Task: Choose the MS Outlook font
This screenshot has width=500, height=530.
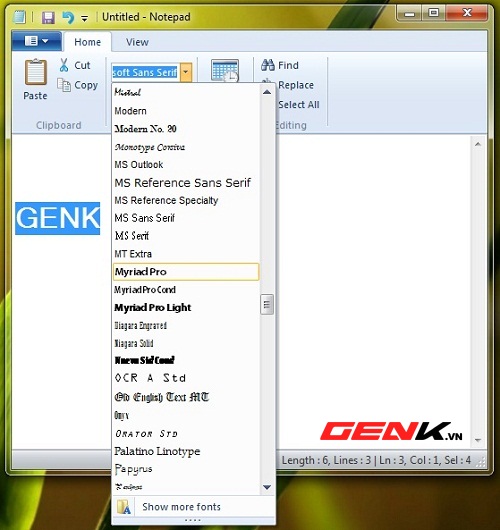Action: point(186,165)
